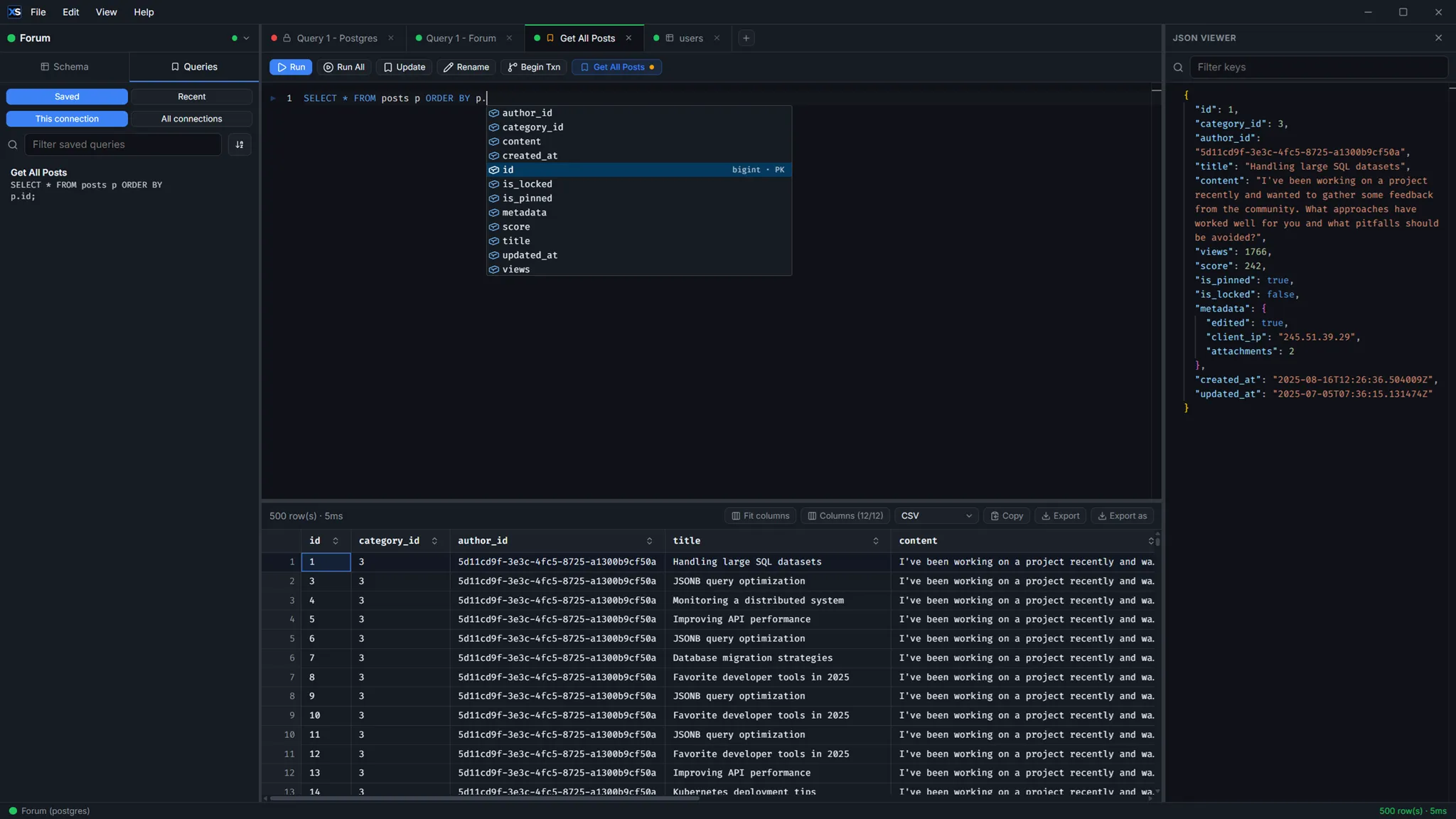The width and height of the screenshot is (1456, 819).
Task: Click the Get All Posts bookmark chip
Action: 616,67
